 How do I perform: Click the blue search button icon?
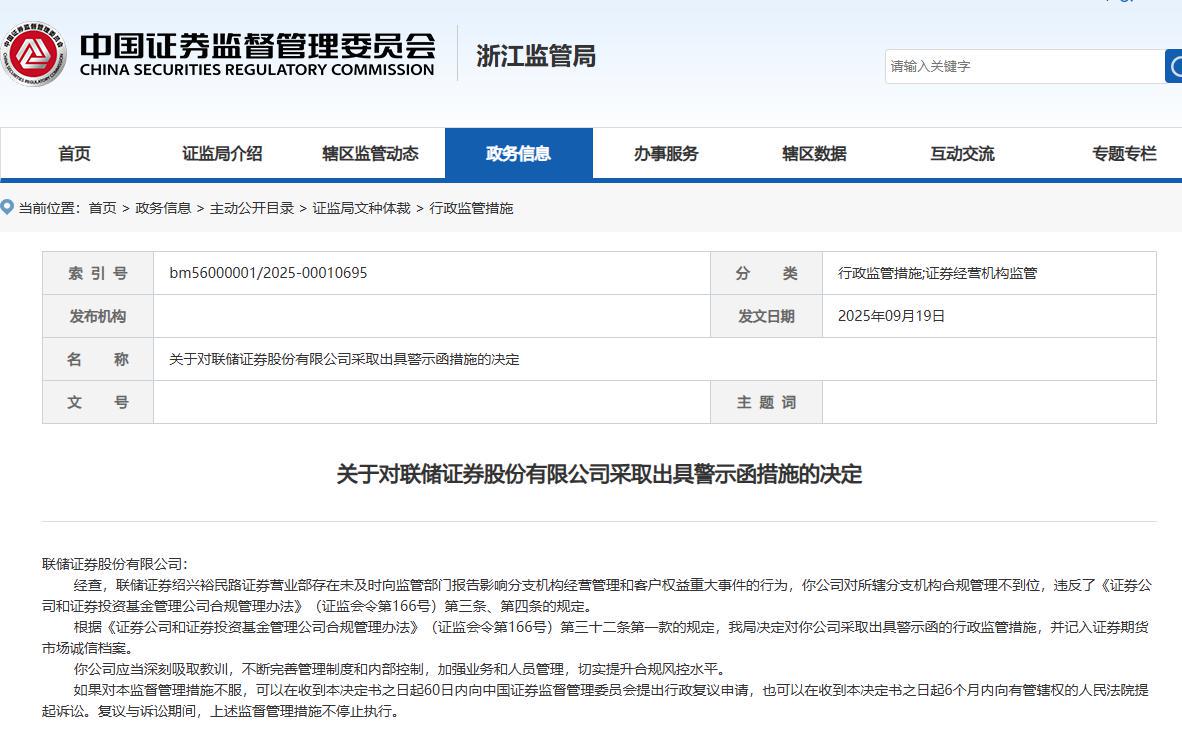pos(1174,66)
